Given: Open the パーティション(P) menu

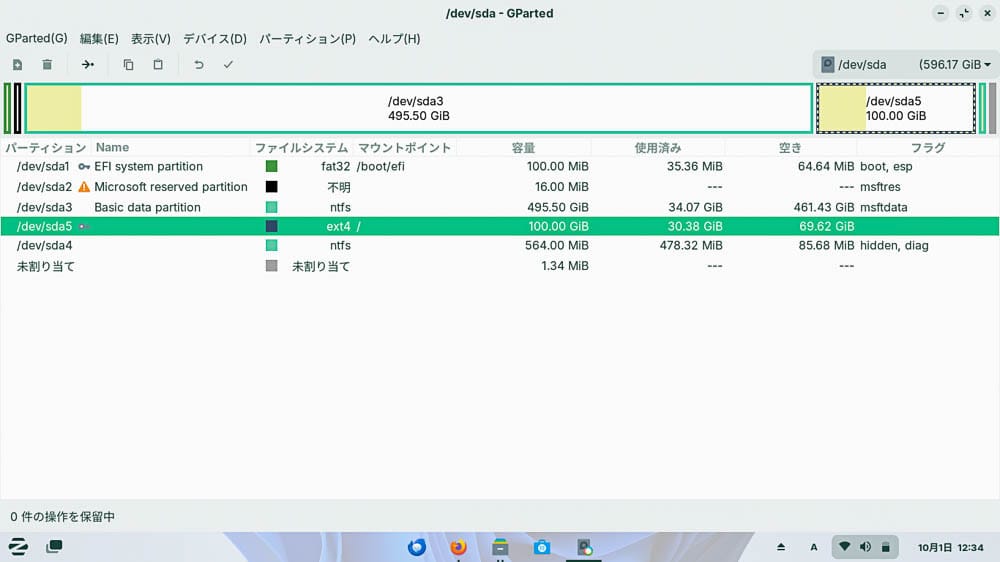Looking at the screenshot, I should pyautogui.click(x=307, y=39).
